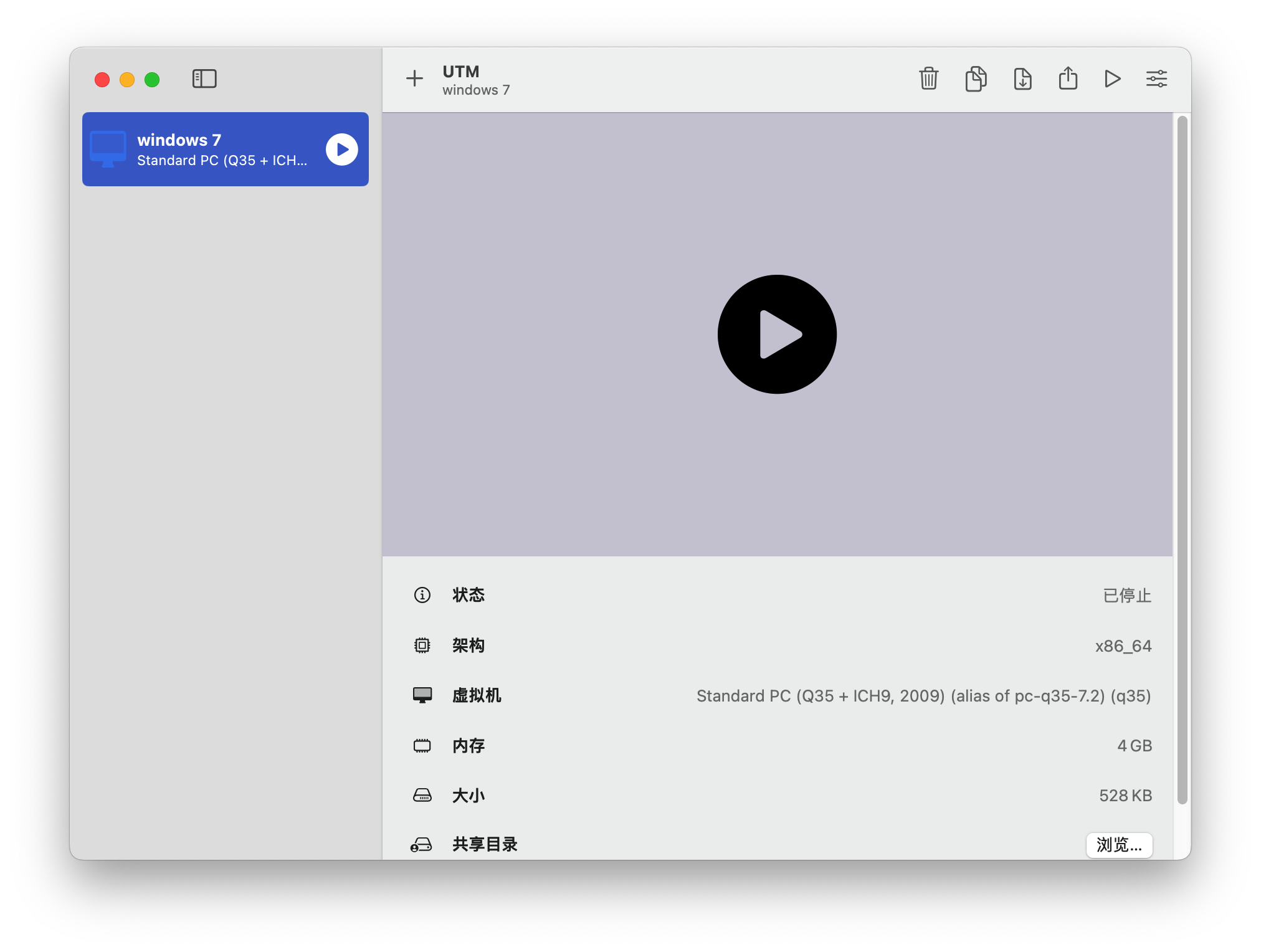The image size is (1261, 952).
Task: Create a new virtual machine
Action: point(414,79)
